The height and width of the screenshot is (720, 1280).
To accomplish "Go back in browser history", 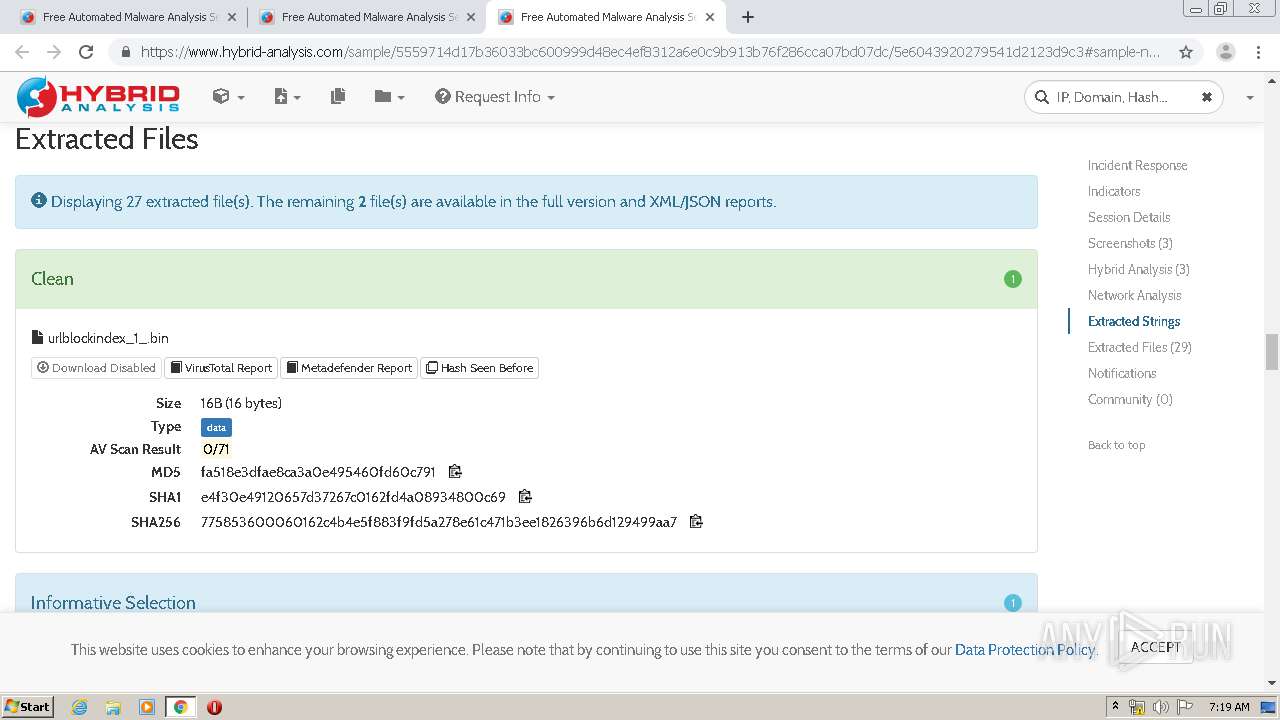I will click(x=22, y=52).
